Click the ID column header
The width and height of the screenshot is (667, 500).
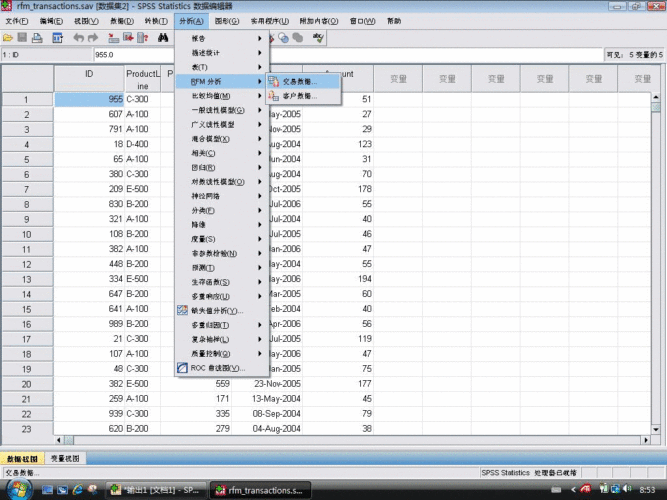click(x=89, y=78)
